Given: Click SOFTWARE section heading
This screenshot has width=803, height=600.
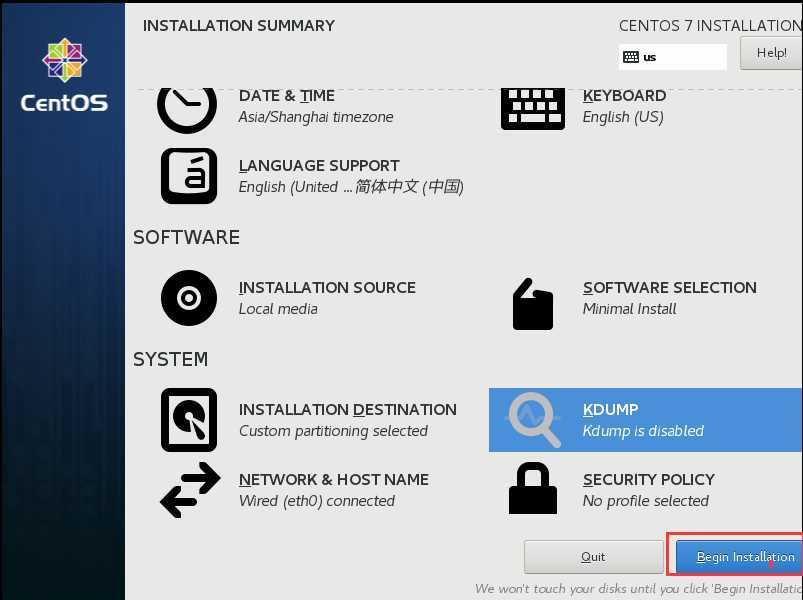Looking at the screenshot, I should tap(186, 238).
